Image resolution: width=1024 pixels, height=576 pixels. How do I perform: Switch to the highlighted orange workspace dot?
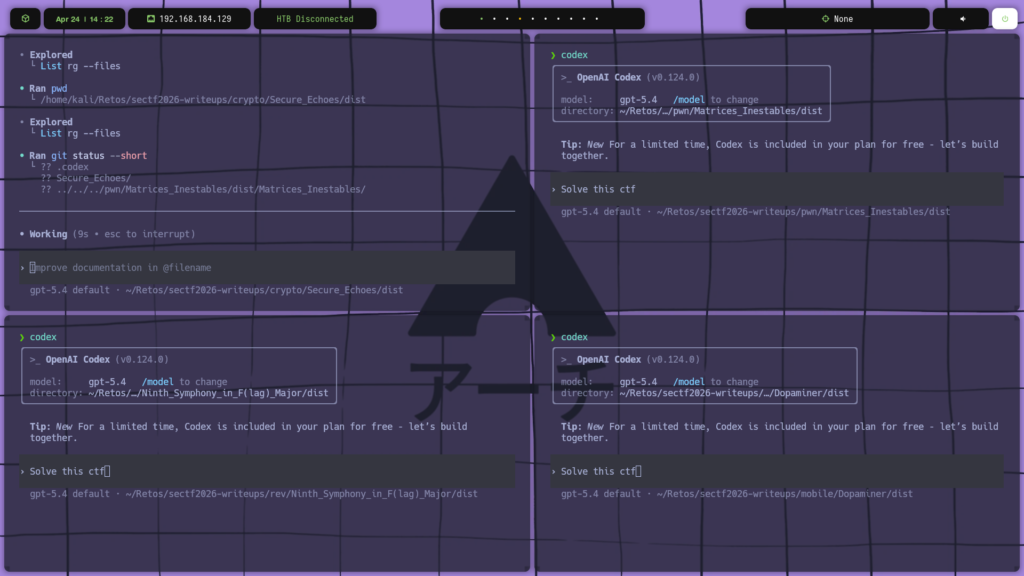tap(519, 19)
